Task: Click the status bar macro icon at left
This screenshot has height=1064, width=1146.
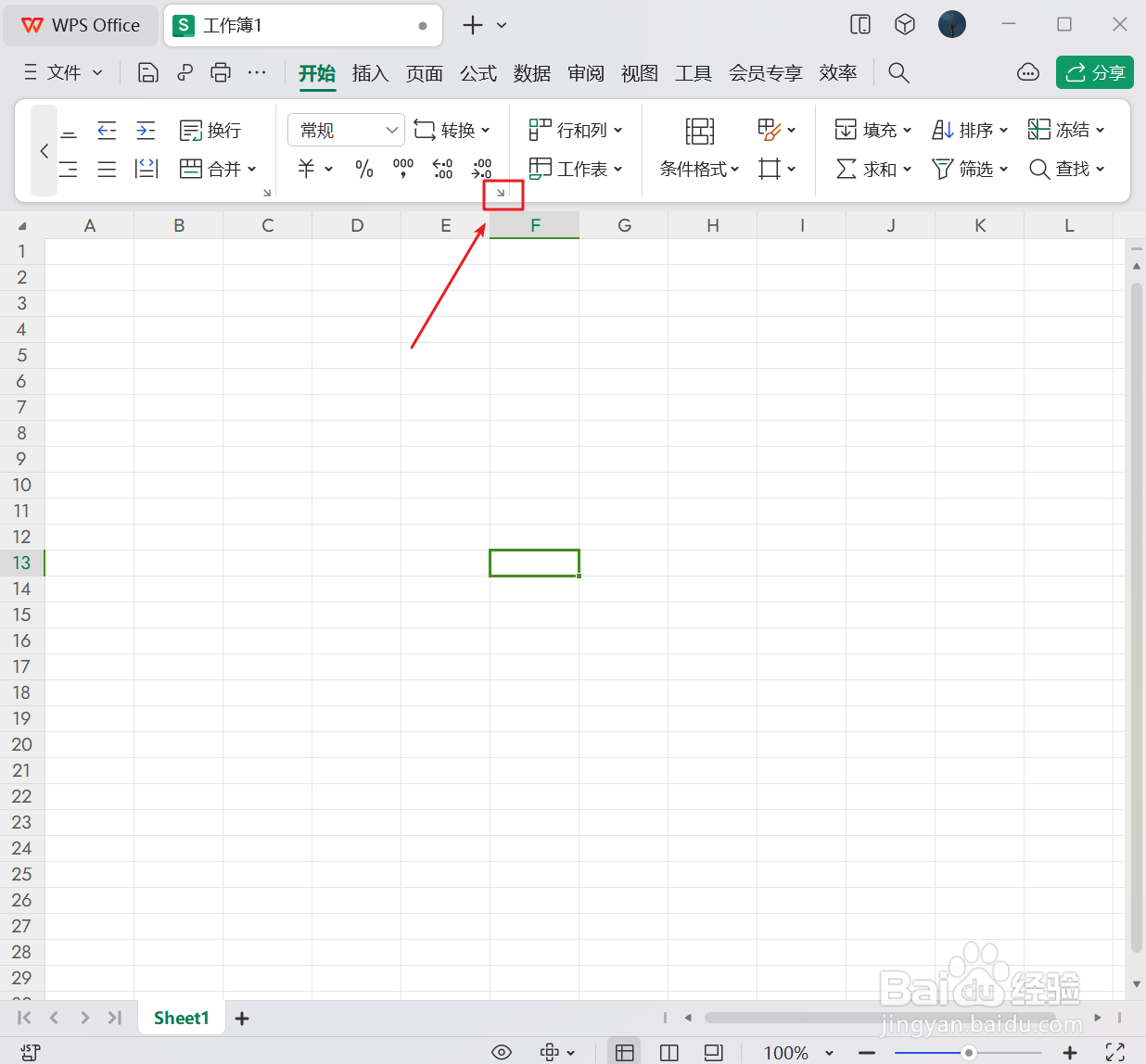Action: click(30, 1052)
